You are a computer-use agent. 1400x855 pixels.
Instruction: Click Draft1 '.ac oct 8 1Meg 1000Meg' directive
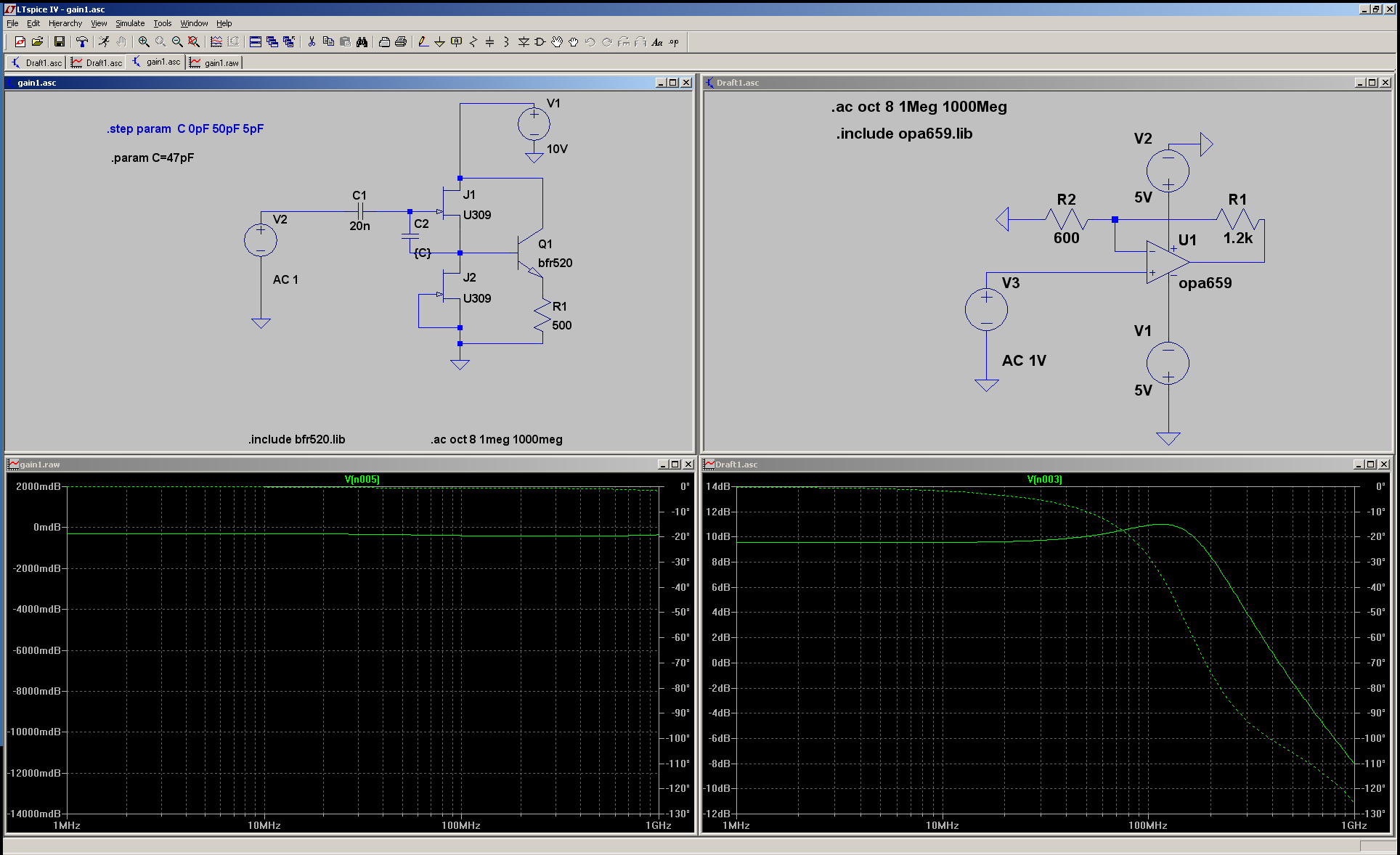coord(919,107)
